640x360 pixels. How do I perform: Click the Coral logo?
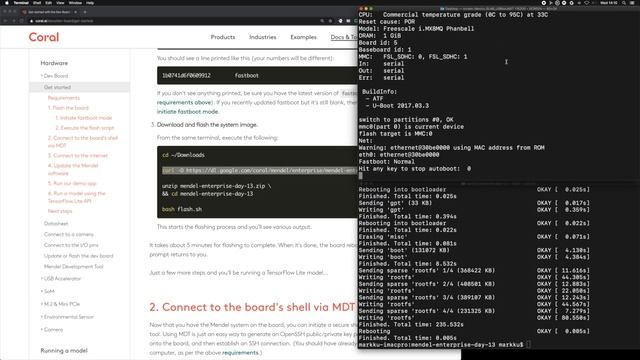pos(44,37)
